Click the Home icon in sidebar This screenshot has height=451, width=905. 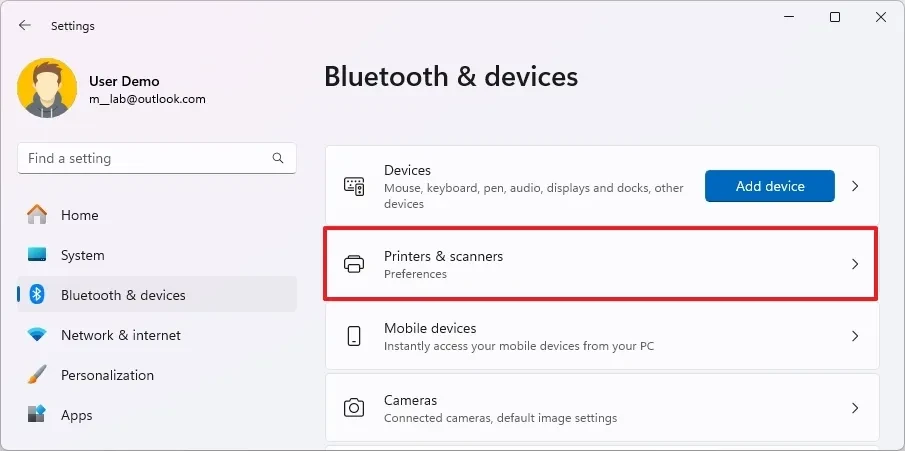click(x=37, y=215)
